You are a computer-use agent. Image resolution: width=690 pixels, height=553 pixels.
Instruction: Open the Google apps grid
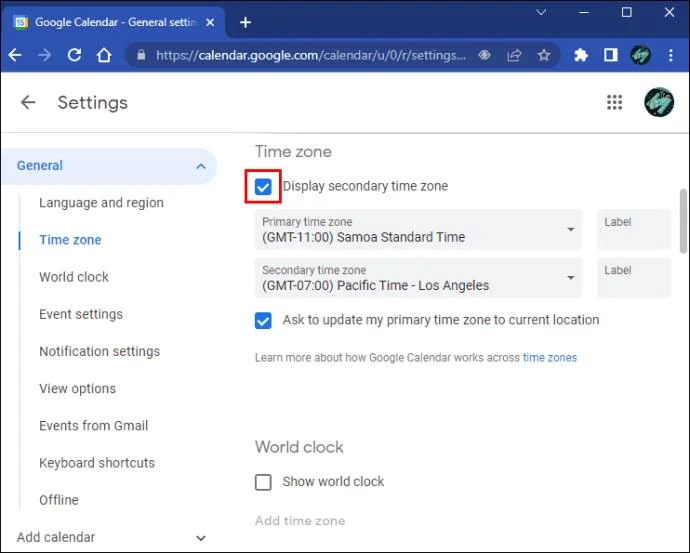point(614,102)
